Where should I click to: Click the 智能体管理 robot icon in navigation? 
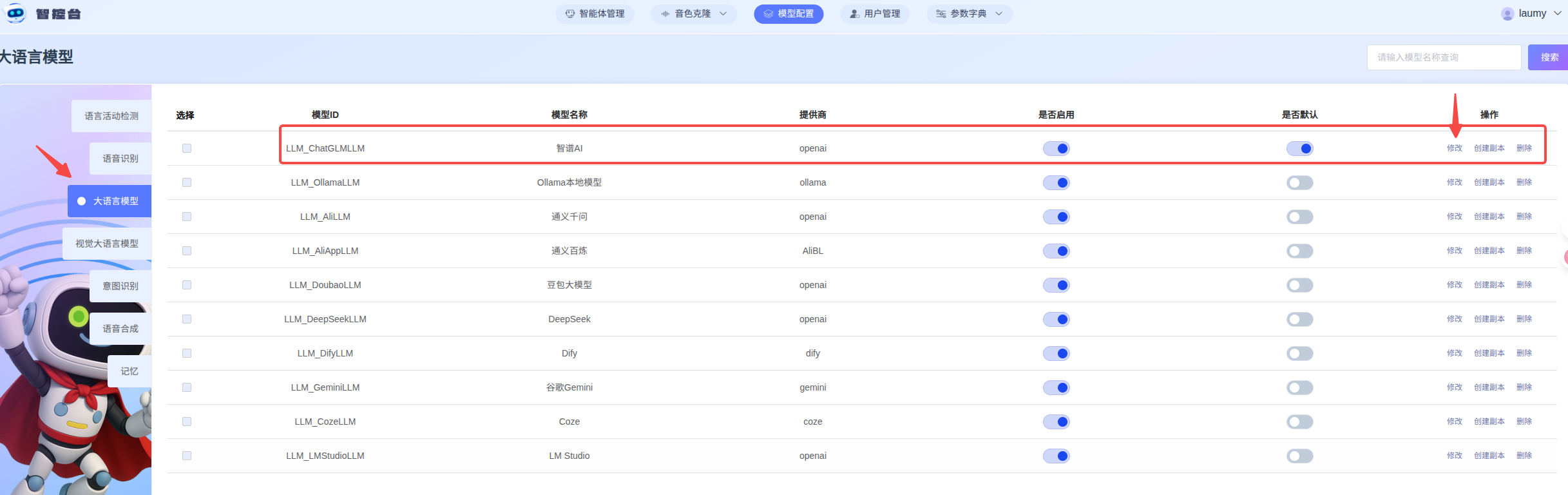pyautogui.click(x=569, y=14)
